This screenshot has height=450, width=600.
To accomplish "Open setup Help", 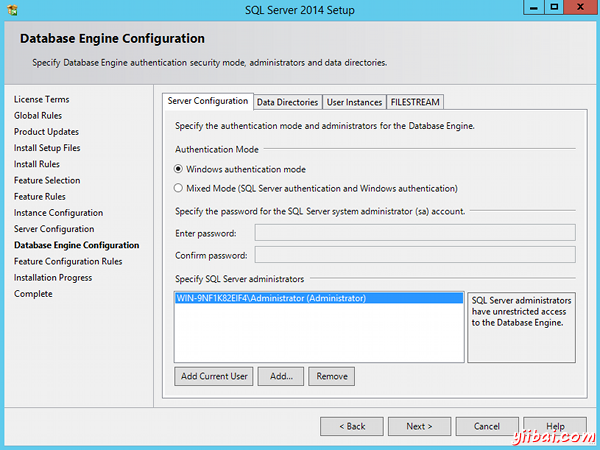I will pyautogui.click(x=555, y=426).
